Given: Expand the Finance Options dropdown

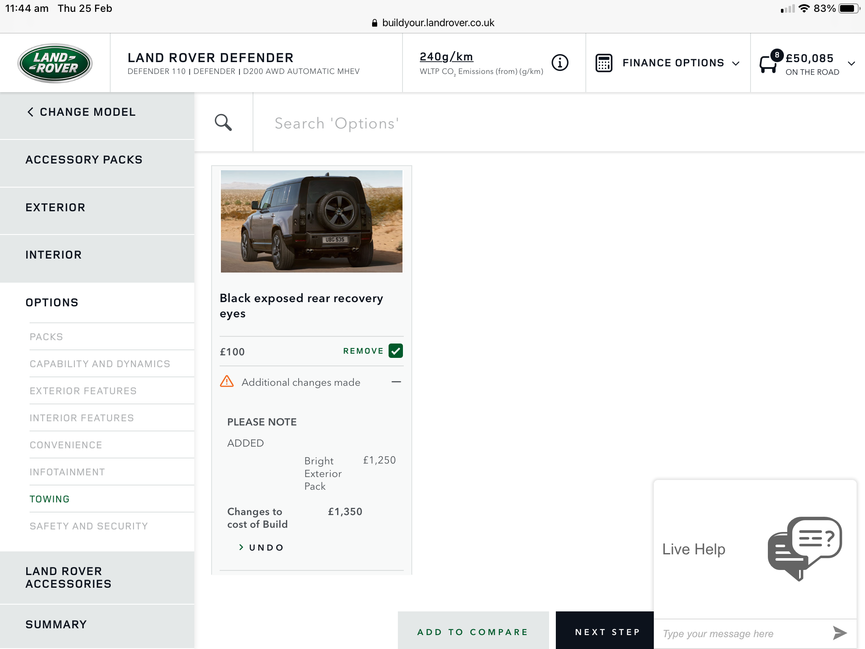Looking at the screenshot, I should click(735, 63).
